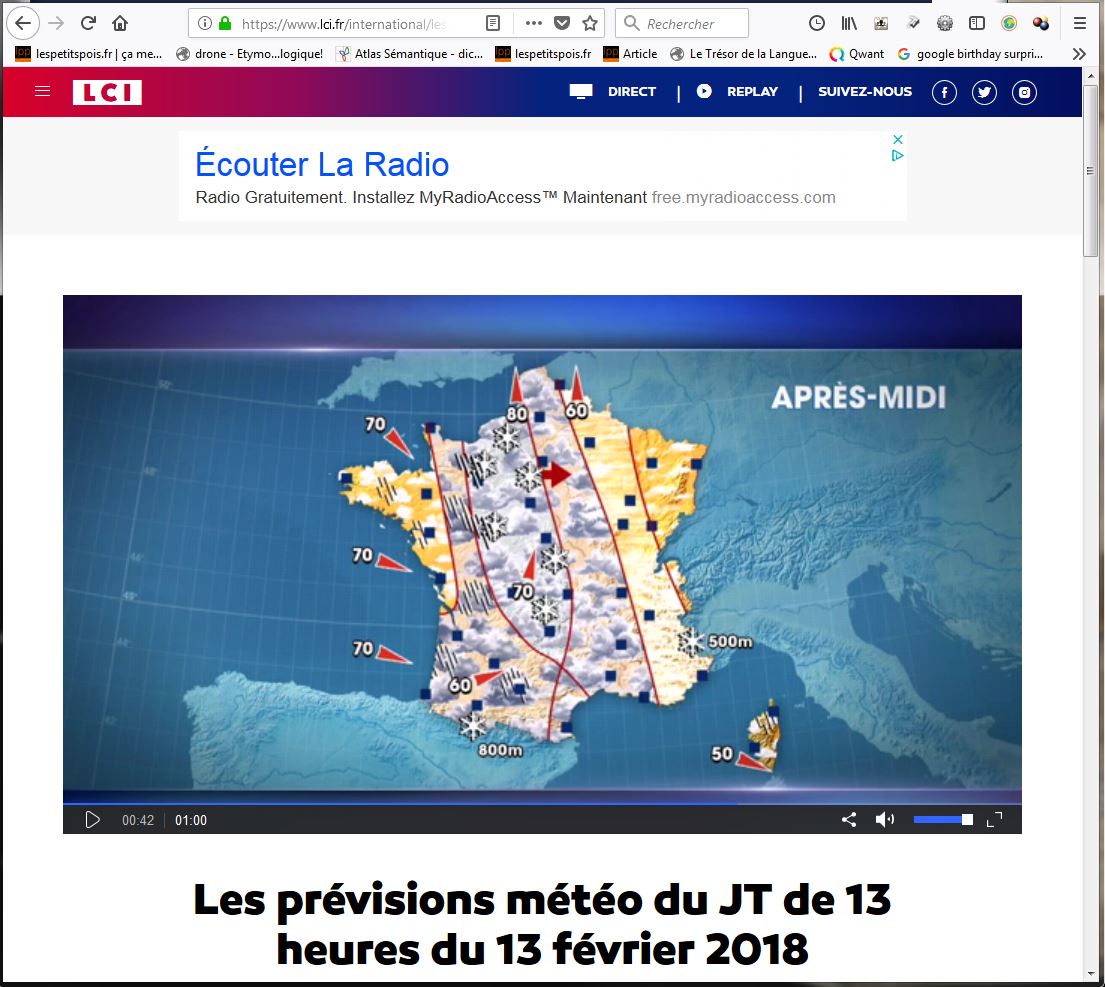
Task: Click the LCI logo
Action: point(107,92)
